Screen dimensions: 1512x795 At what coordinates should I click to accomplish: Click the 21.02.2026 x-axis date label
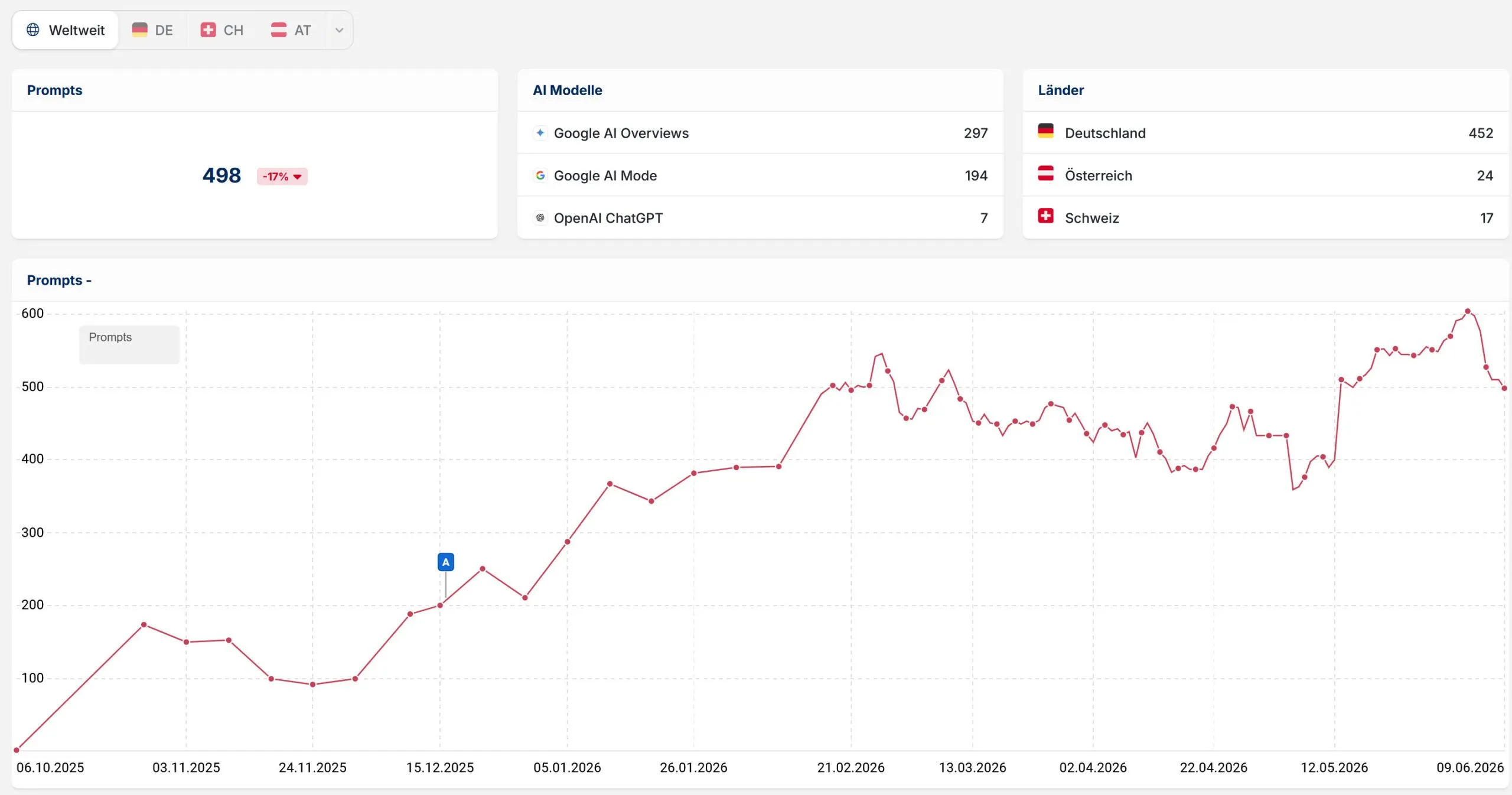tap(851, 768)
